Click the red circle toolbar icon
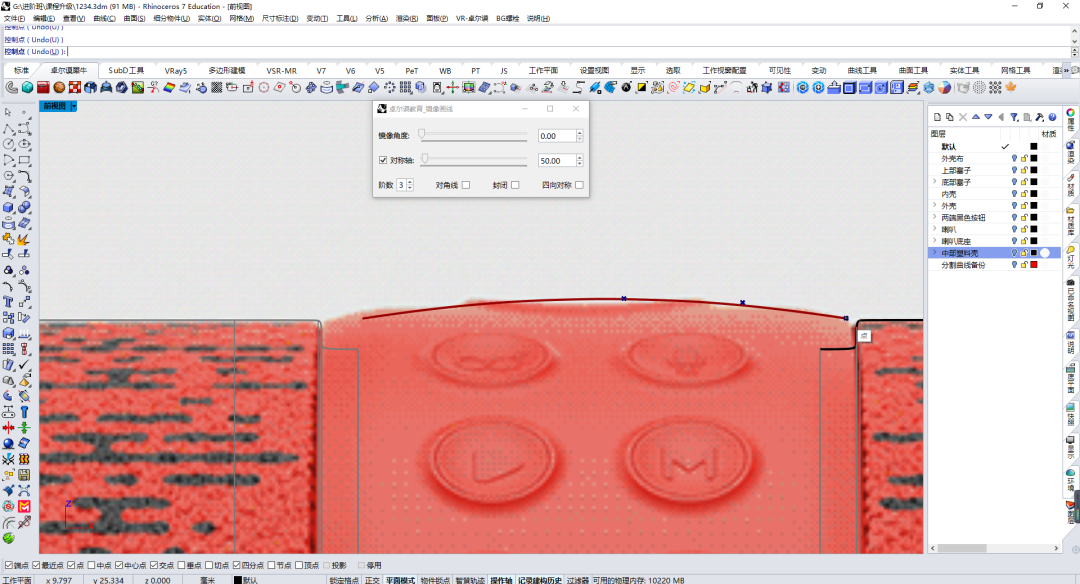Screen dimensions: 1080x584 (264, 87)
